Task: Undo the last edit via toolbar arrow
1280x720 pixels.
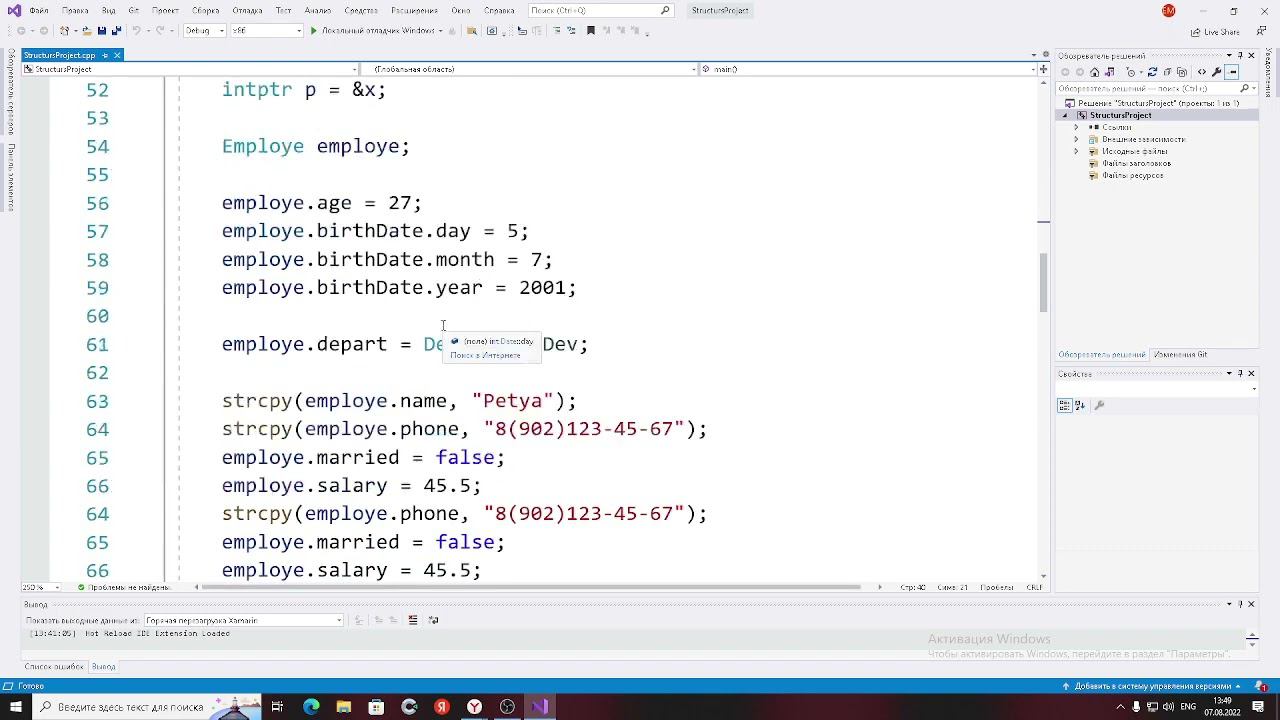Action: (136, 31)
